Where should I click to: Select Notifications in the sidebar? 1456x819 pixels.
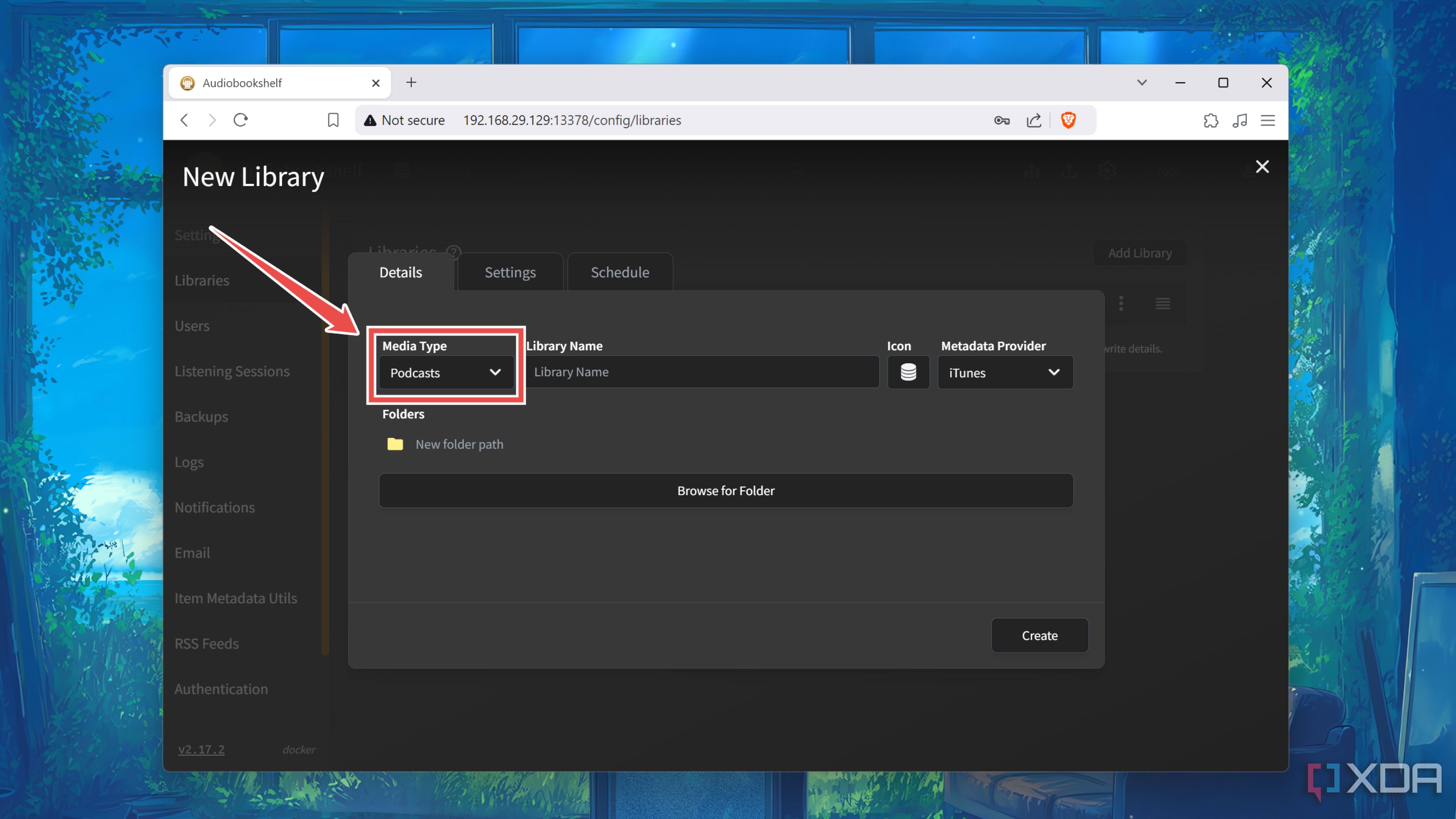tap(215, 507)
